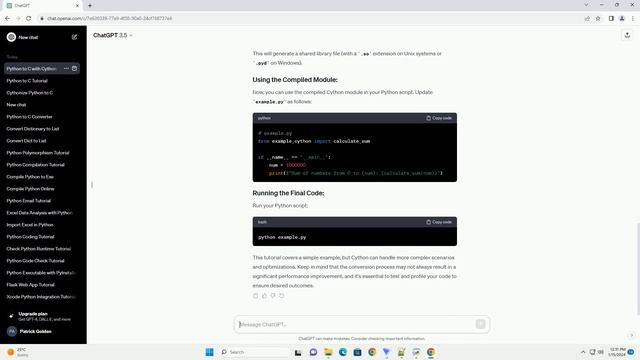Open Xcode Python Integration Tutorial chat

pyautogui.click(x=42, y=297)
